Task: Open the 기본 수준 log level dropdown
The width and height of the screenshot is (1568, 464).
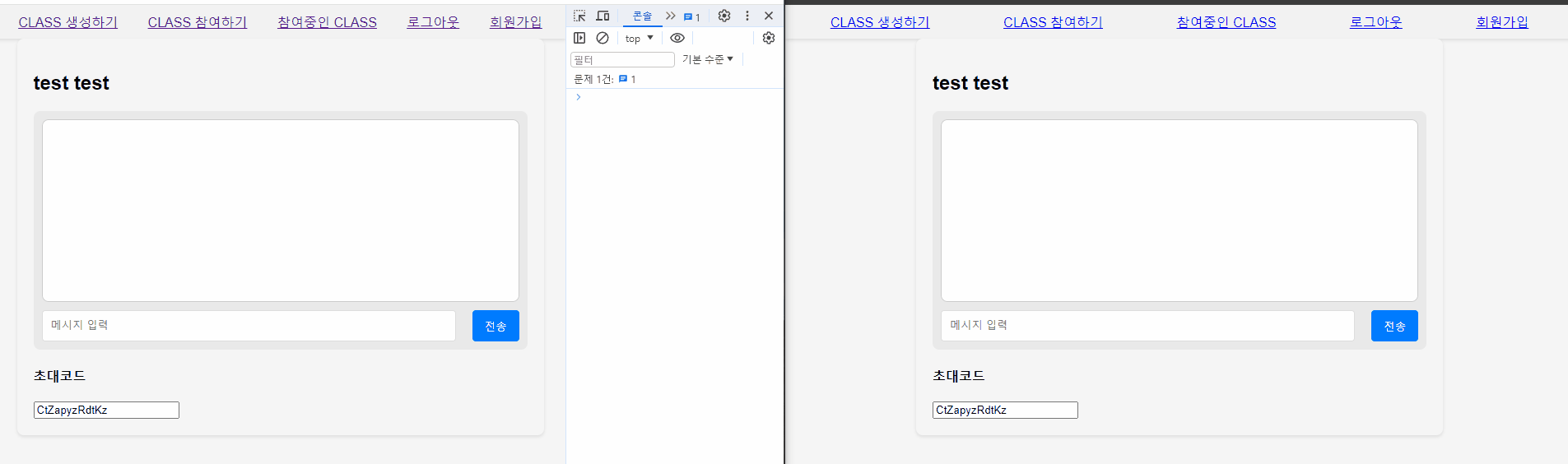Action: click(708, 59)
